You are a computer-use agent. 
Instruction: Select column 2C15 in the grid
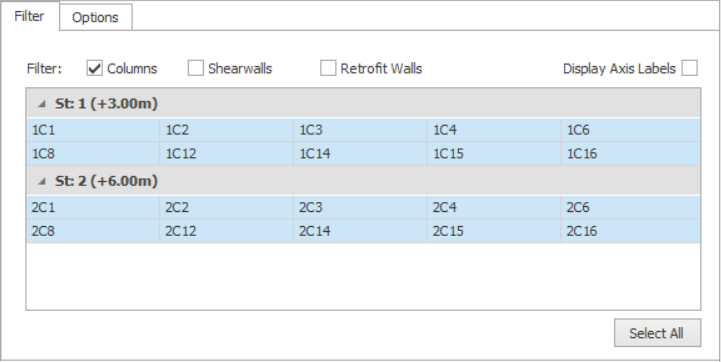click(x=494, y=231)
